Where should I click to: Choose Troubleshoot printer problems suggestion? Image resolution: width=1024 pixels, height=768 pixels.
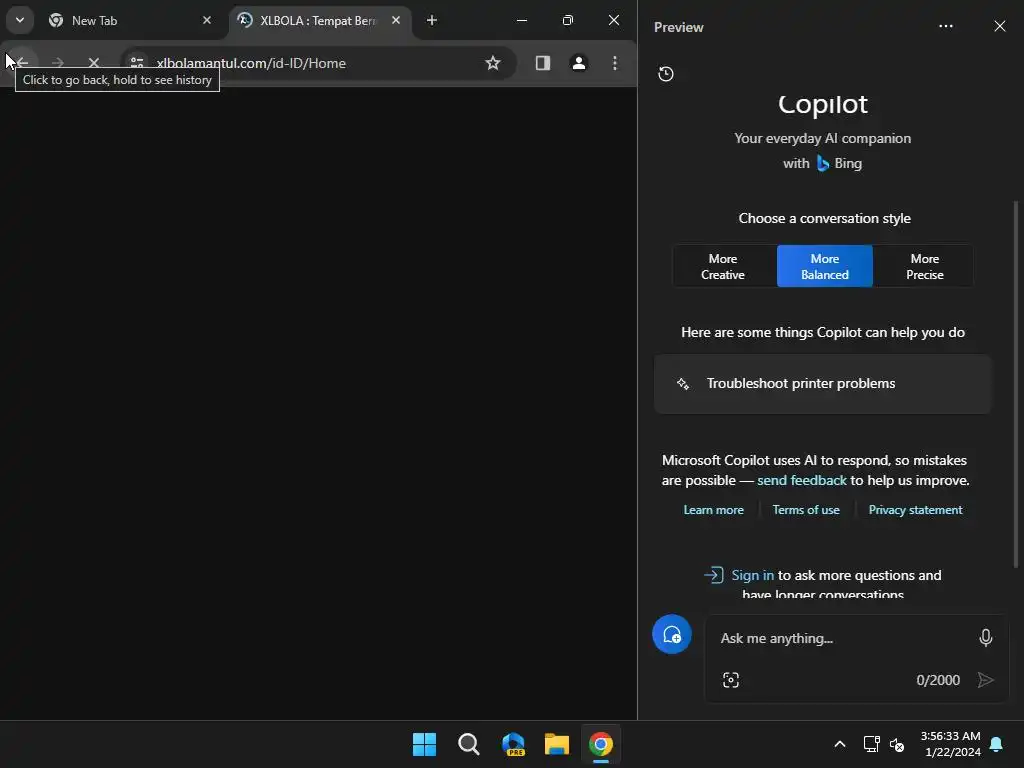823,384
